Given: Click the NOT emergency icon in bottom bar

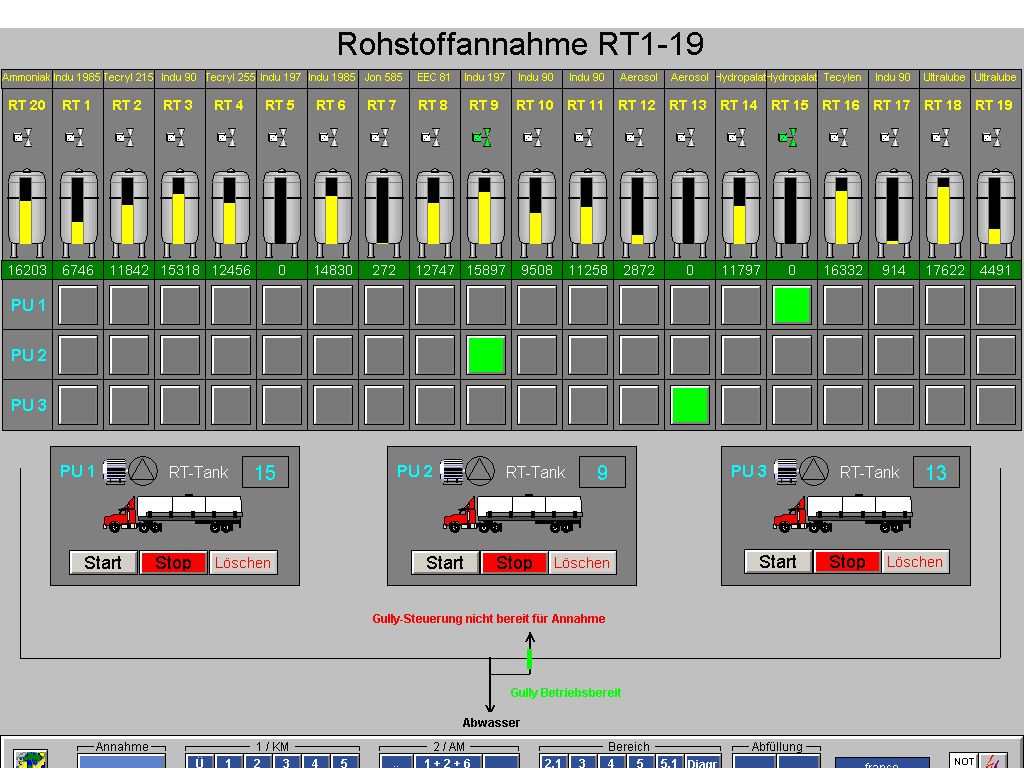Looking at the screenshot, I should click(963, 761).
